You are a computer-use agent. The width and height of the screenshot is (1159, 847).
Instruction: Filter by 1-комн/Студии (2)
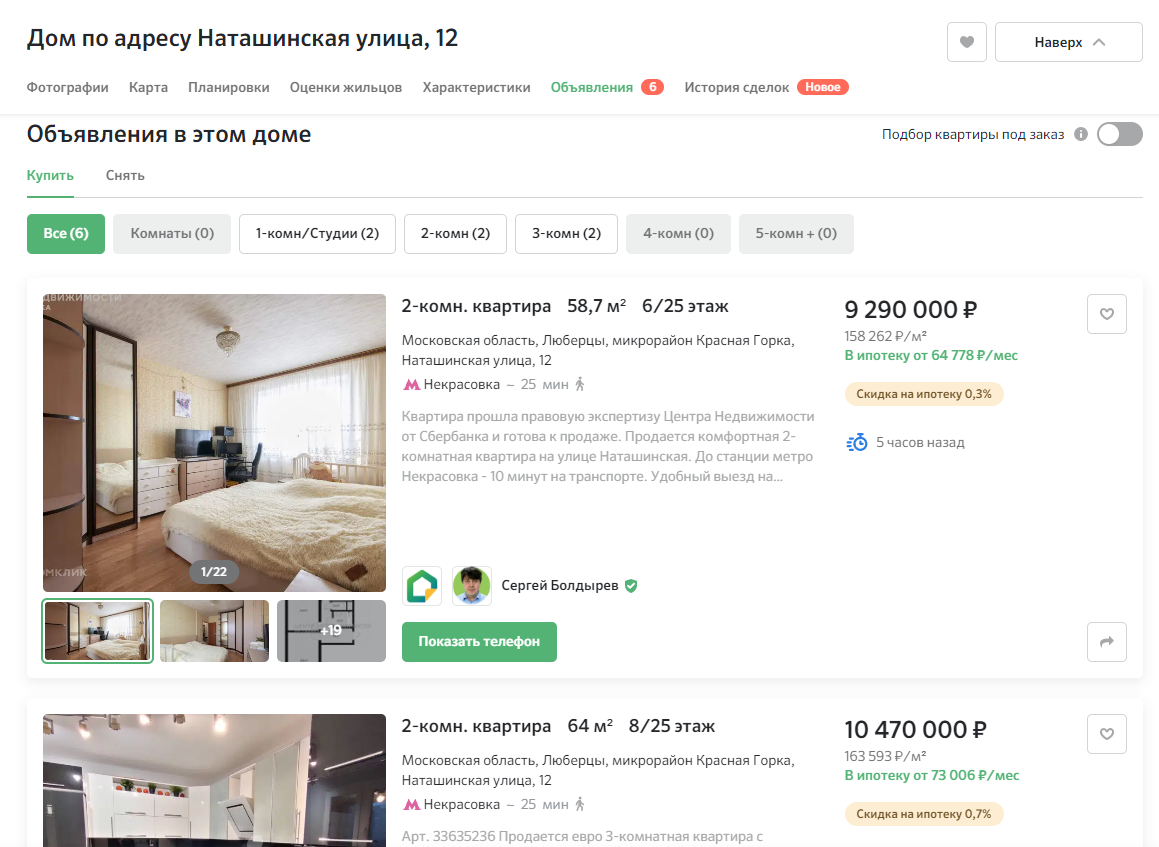point(317,234)
